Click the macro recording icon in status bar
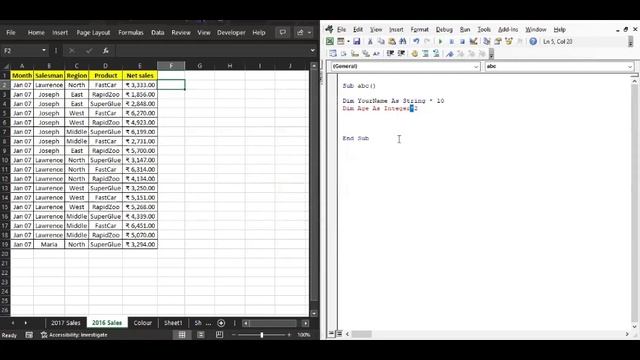The height and width of the screenshot is (360, 640). coord(29,335)
